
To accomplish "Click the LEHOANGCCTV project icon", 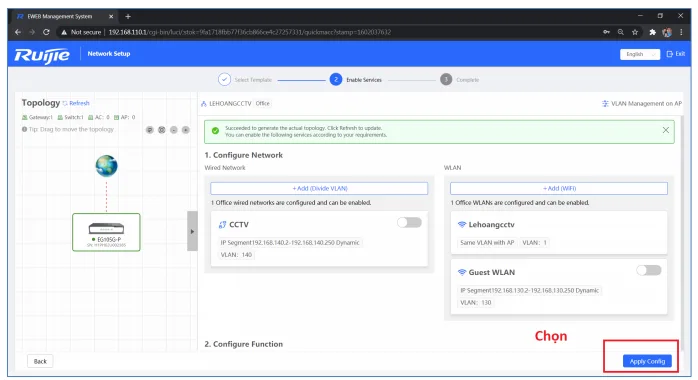I will 204,104.
